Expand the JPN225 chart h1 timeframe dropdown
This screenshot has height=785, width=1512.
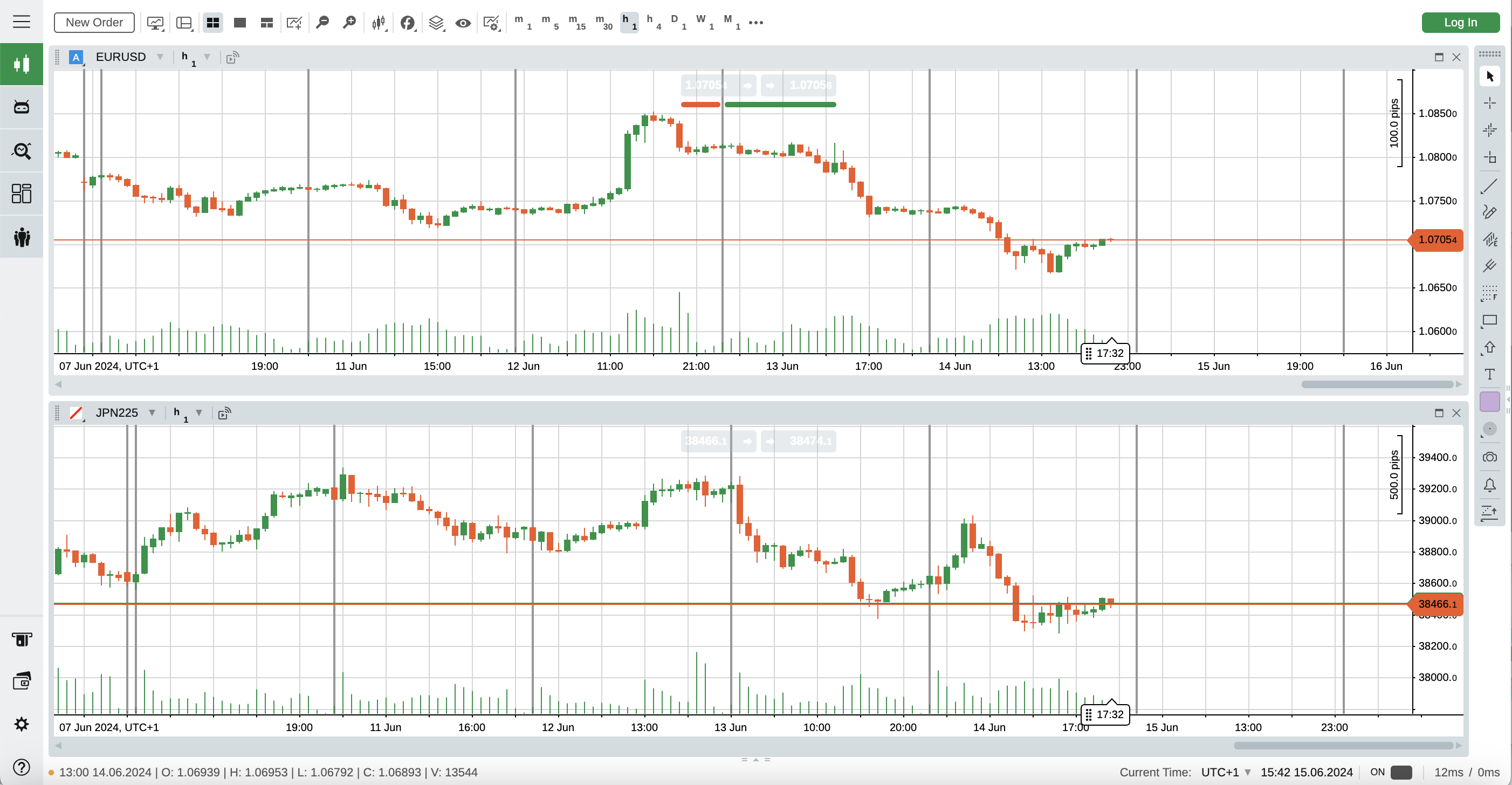click(199, 413)
